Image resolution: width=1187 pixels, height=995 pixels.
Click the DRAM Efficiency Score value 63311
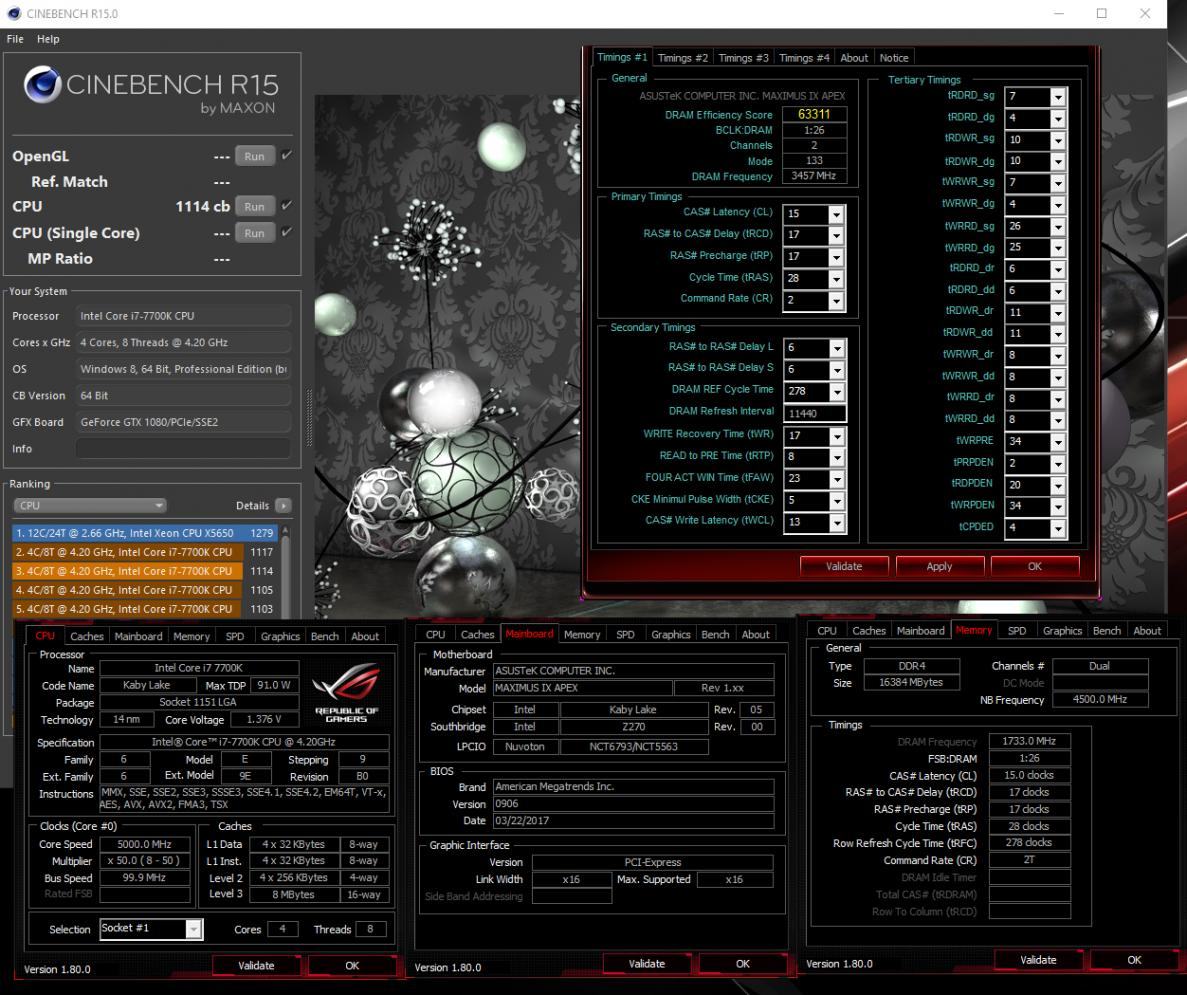point(815,114)
